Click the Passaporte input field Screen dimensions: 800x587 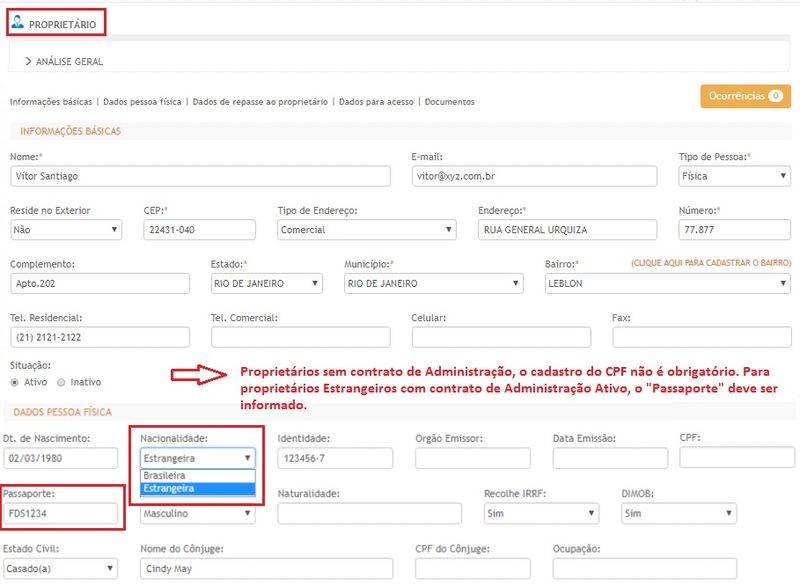point(62,515)
